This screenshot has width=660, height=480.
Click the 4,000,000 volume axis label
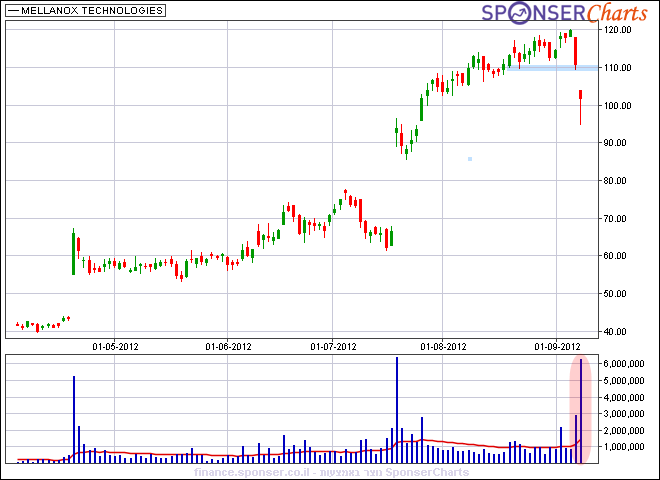(x=624, y=397)
